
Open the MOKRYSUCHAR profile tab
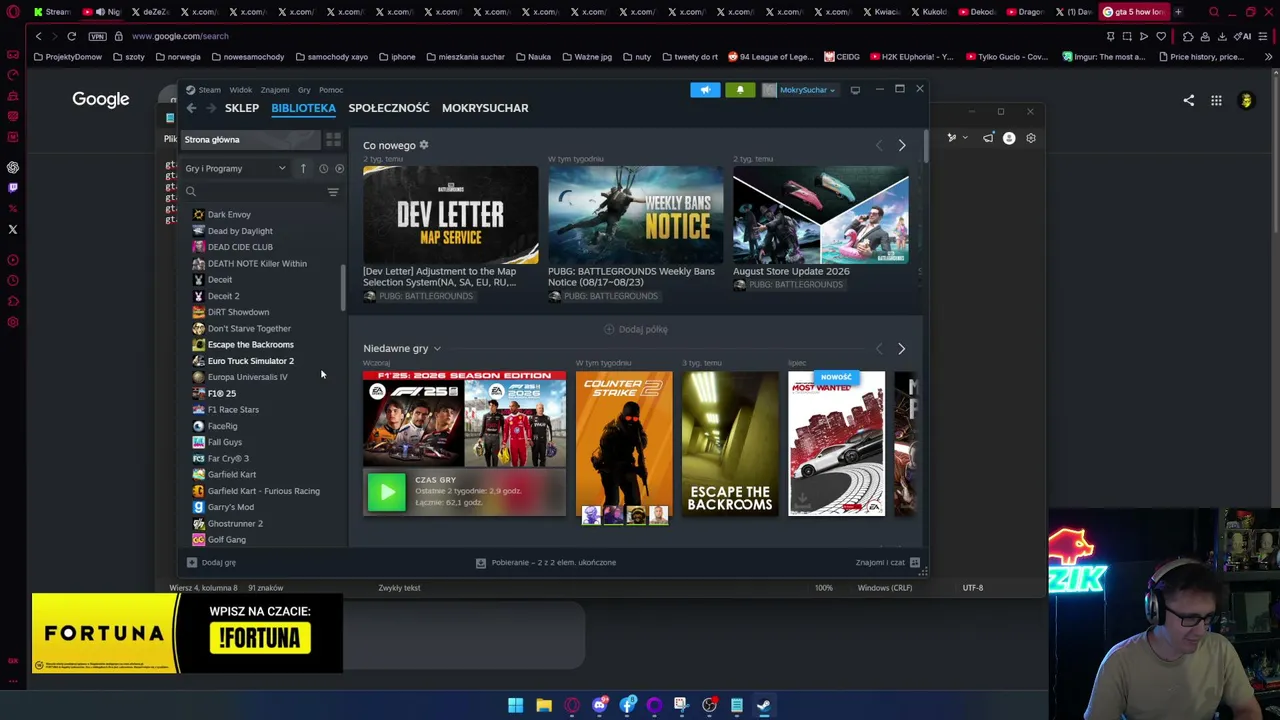(485, 108)
